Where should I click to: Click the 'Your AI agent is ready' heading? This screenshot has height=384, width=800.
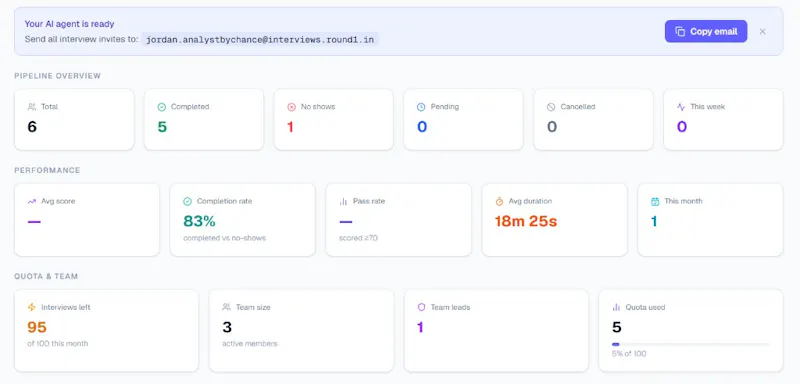pos(69,24)
